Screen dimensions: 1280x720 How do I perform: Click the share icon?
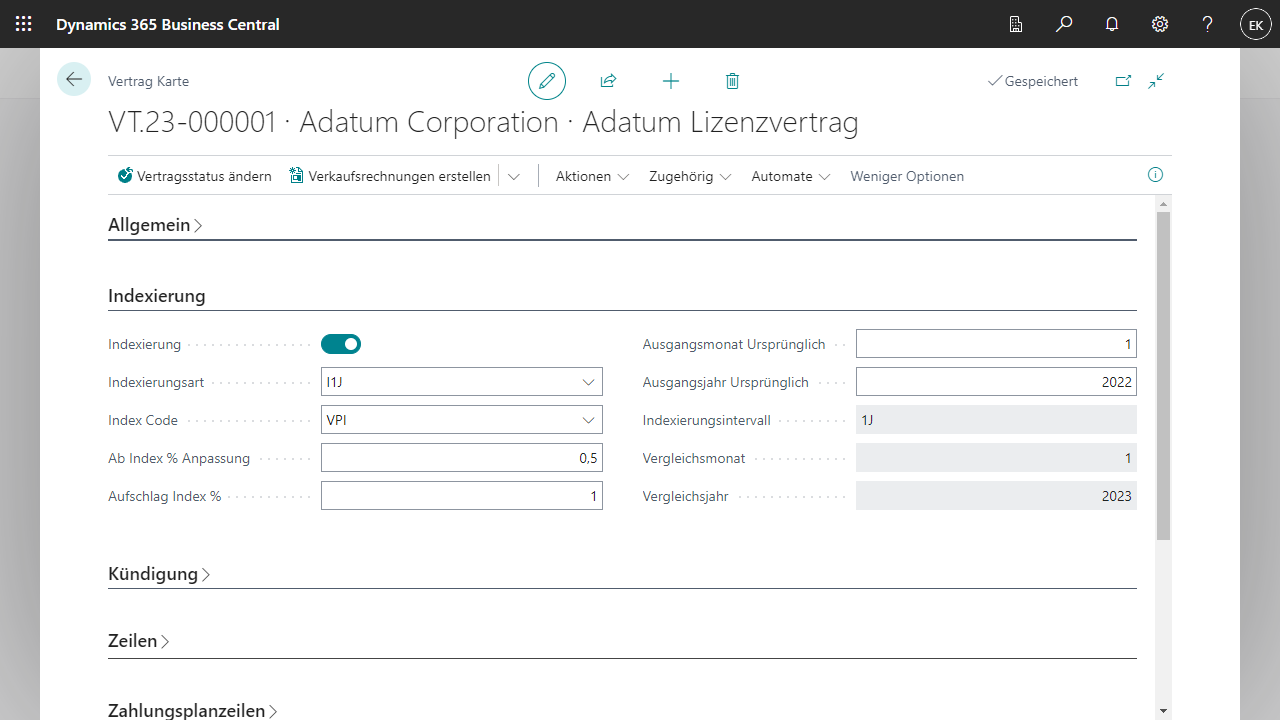click(x=608, y=81)
